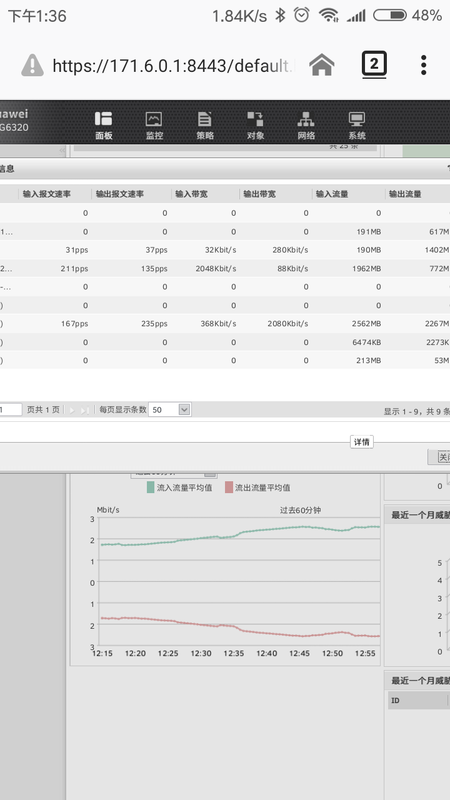The height and width of the screenshot is (800, 450).
Task: Open the 系统 system tab
Action: [x=357, y=126]
